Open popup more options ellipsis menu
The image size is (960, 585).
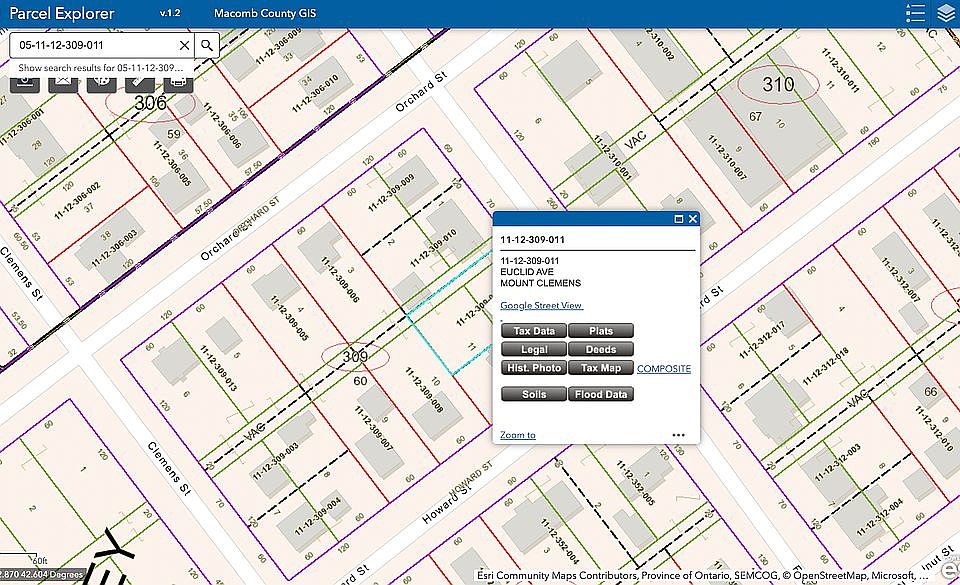point(678,435)
